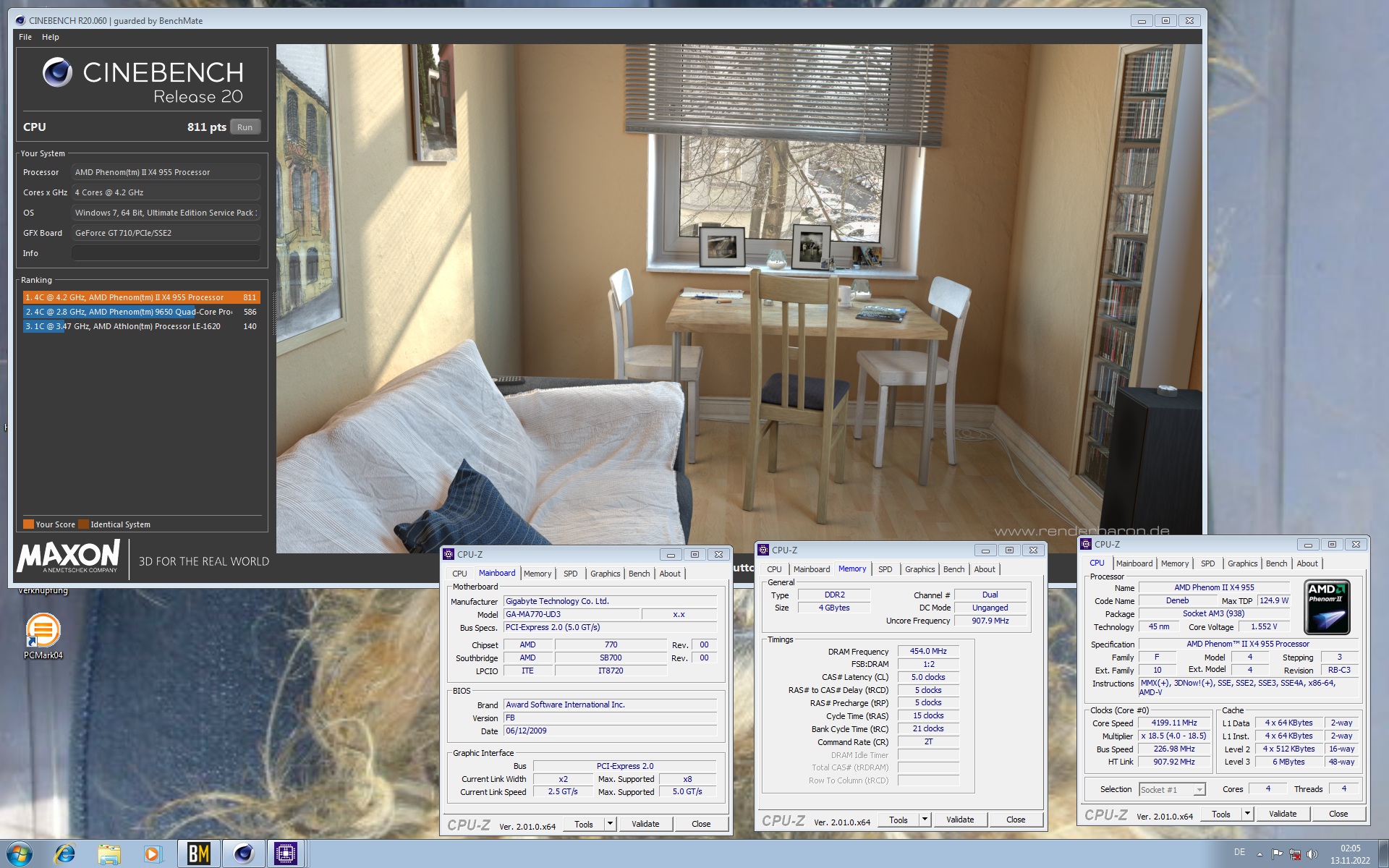The width and height of the screenshot is (1389, 868).
Task: Click the Multiplier value x 18.5
Action: 1174,736
